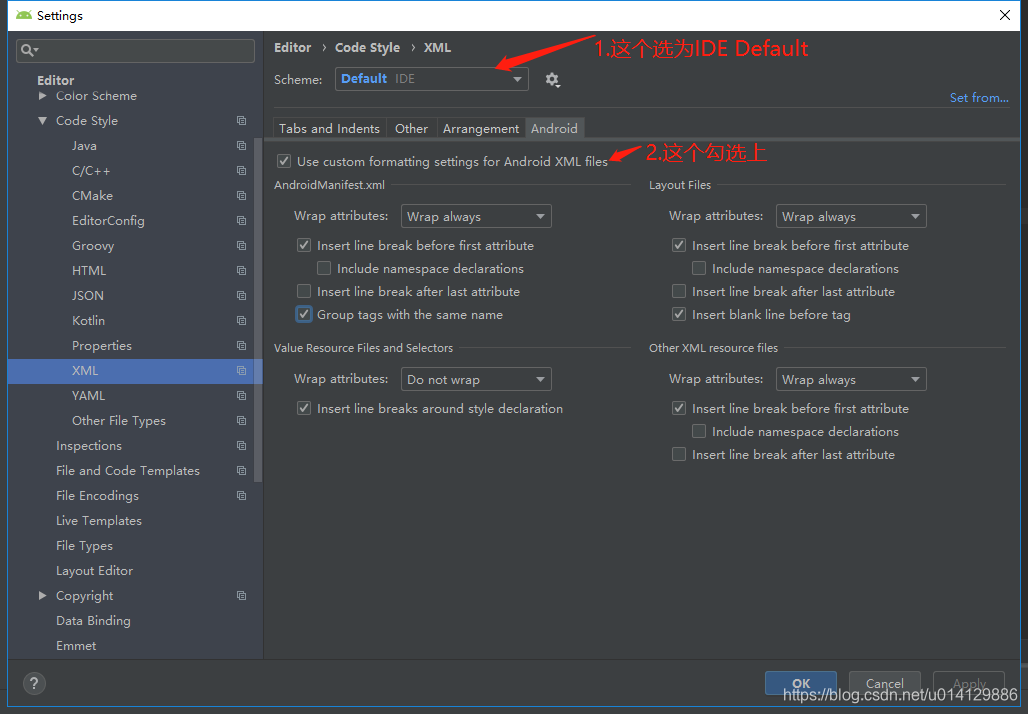Open the scheme actions gear icon
The height and width of the screenshot is (714, 1028).
click(552, 80)
